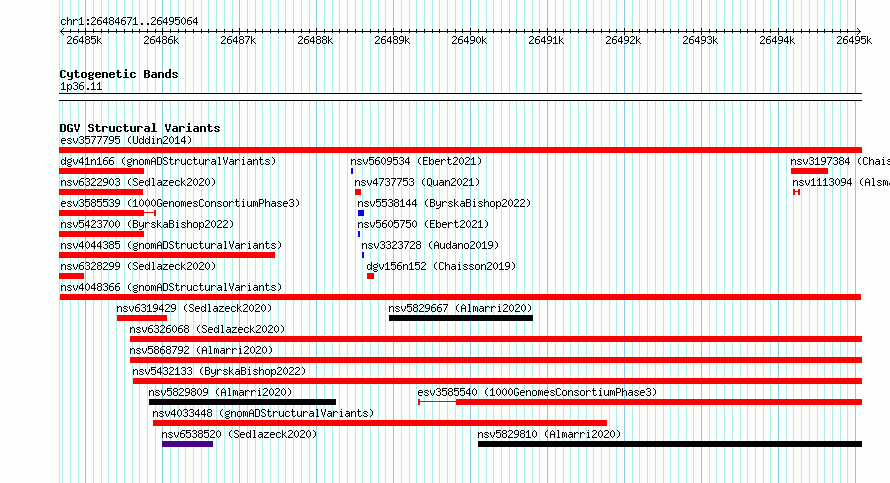The image size is (890, 483).
Task: Select the red square under nsv4737753
Action: tap(358, 192)
